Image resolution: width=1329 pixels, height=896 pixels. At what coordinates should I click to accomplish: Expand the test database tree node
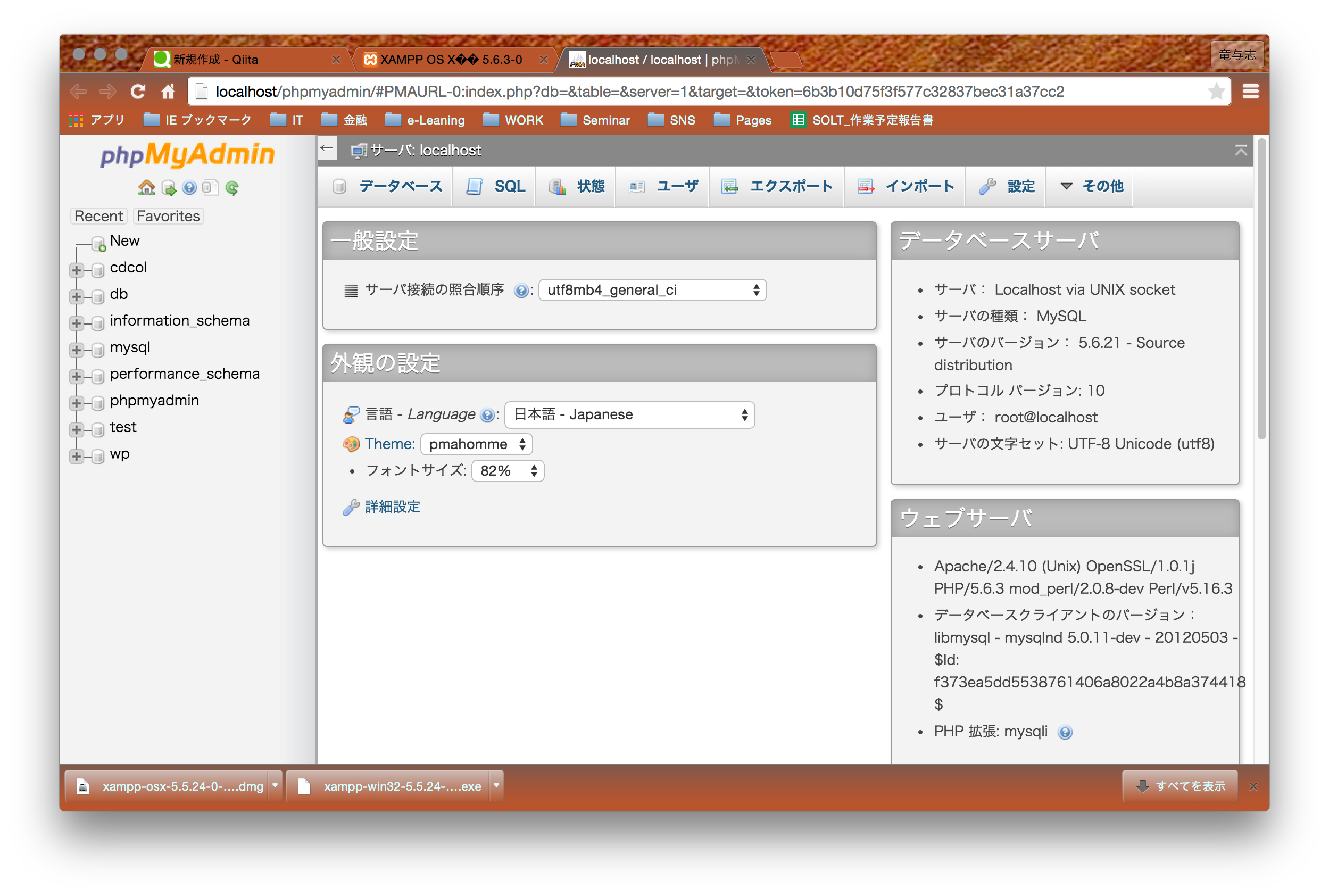pyautogui.click(x=77, y=429)
